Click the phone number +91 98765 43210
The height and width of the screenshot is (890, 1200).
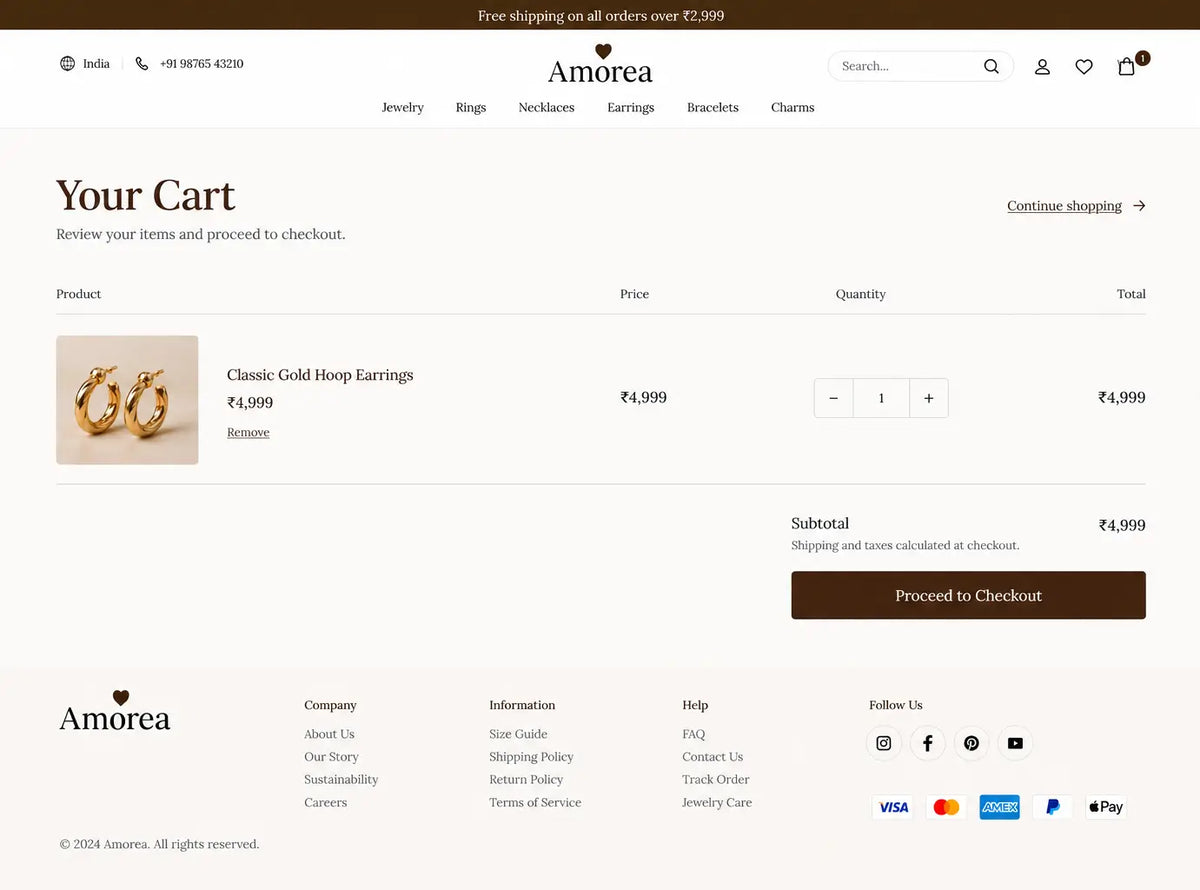pos(202,63)
